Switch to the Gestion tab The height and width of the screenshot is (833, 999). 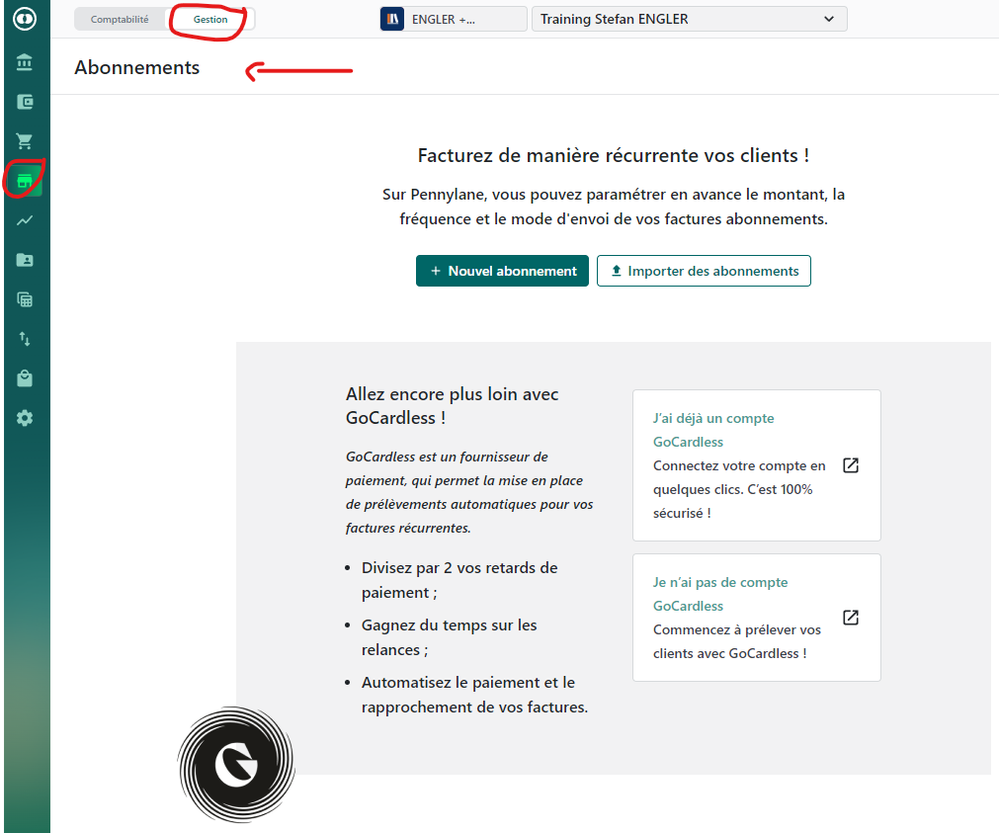pos(210,19)
